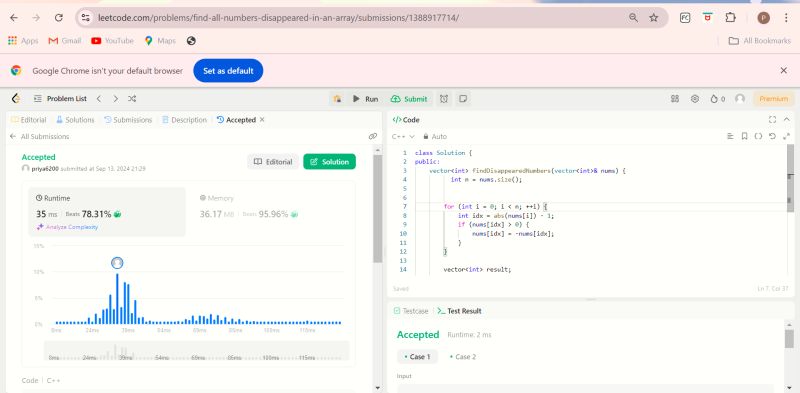Screen dimensions: 800x393
Task: Open the Chrome extensions puzzle icon
Action: [730, 17]
